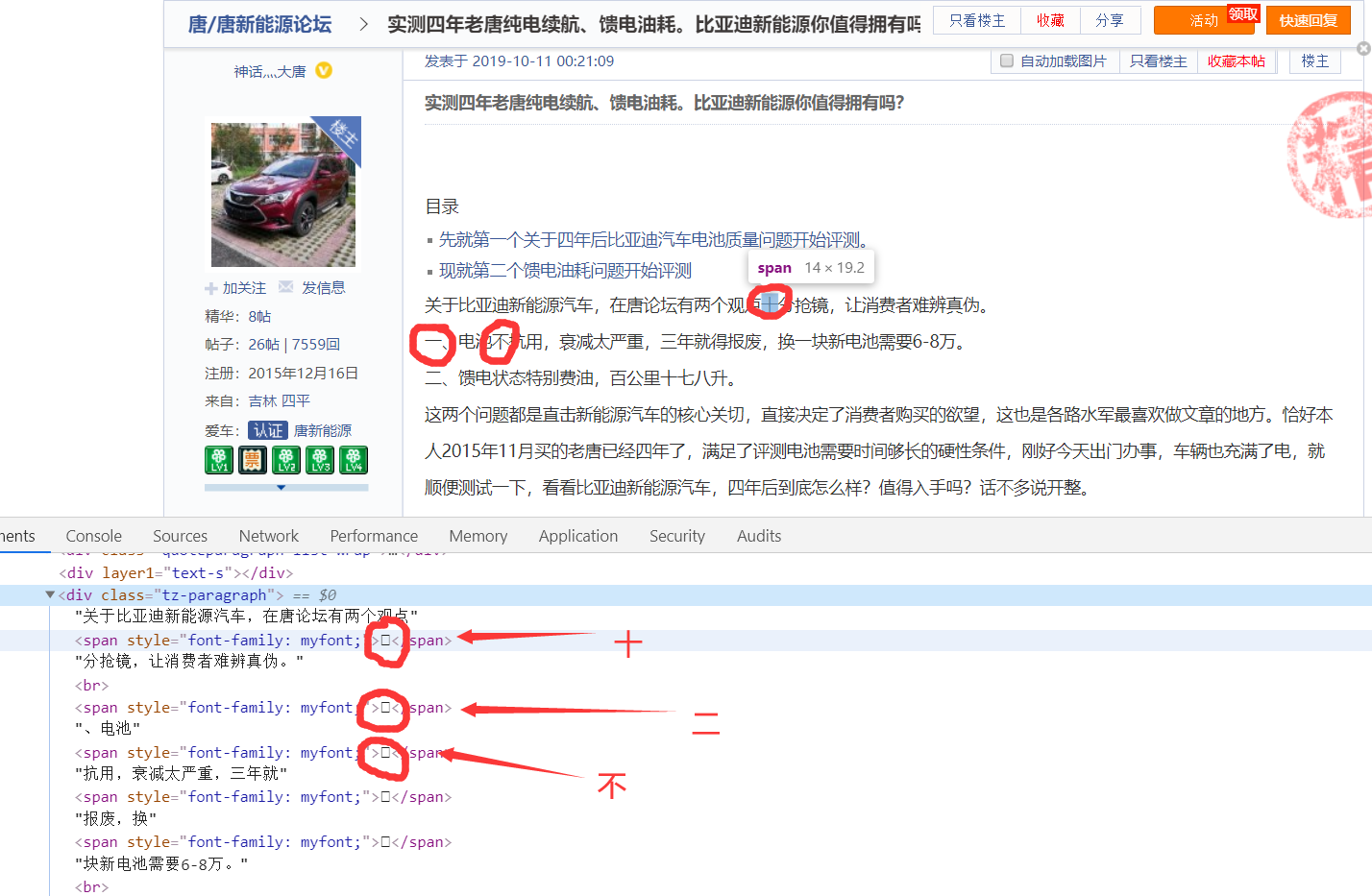Select the text node "块新电池需要6-8万。"

tap(161, 863)
